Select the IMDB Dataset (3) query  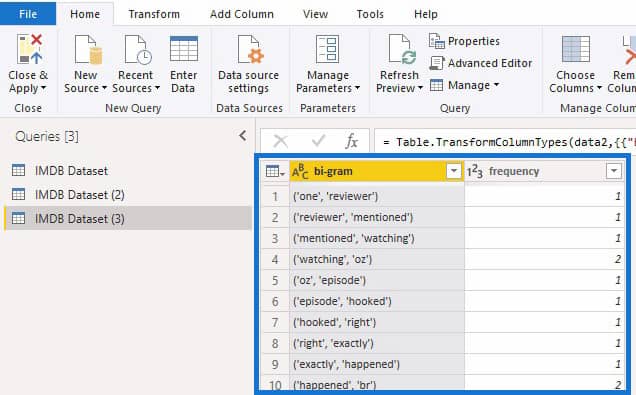128,218
